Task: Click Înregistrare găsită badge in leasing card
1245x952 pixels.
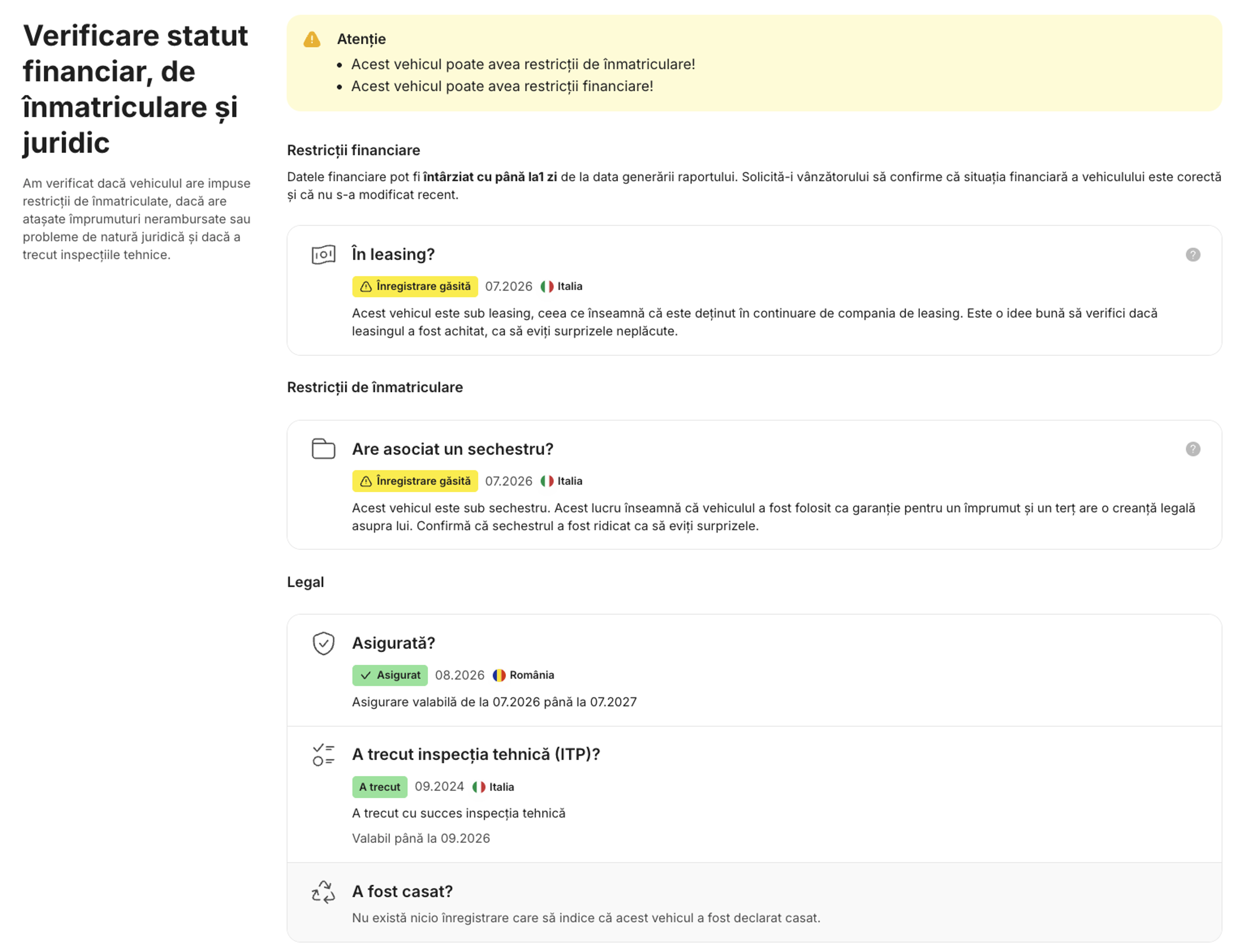Action: [x=415, y=287]
